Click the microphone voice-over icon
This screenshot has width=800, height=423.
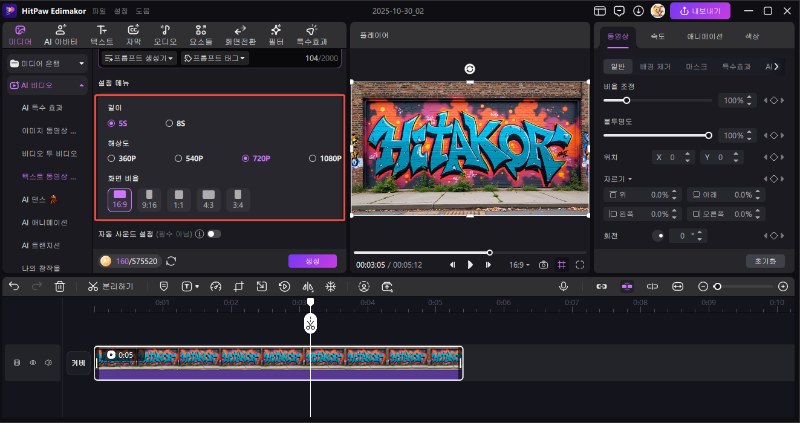point(563,286)
